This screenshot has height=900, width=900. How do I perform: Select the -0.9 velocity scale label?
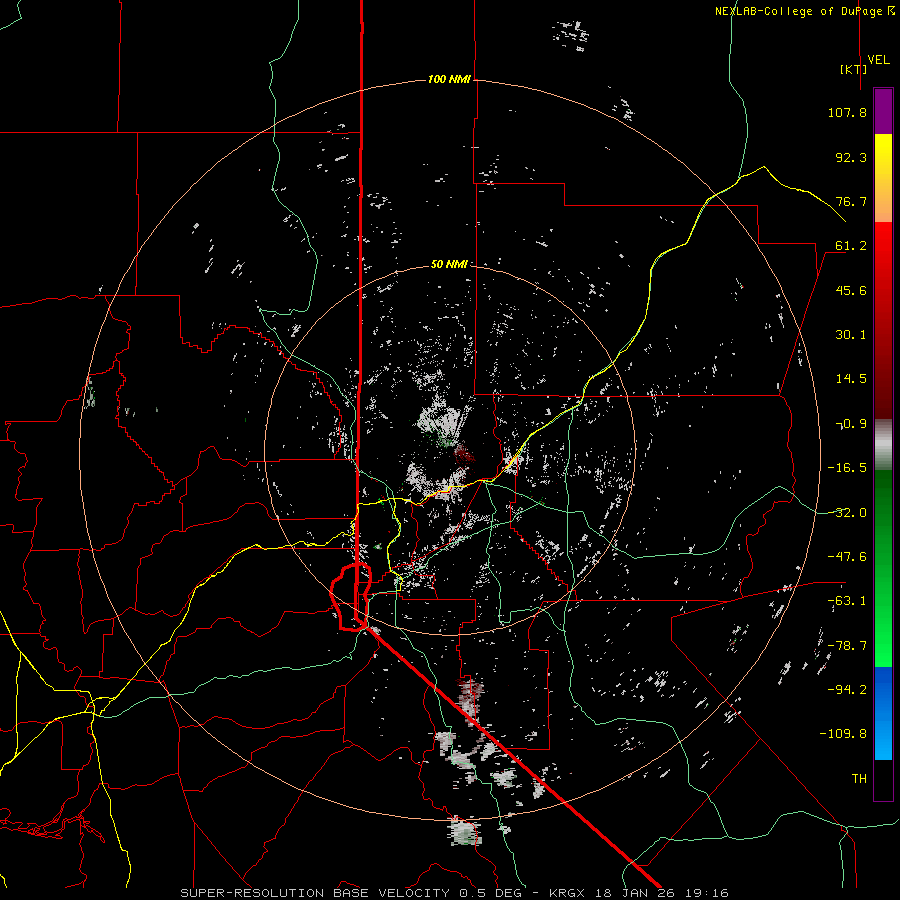(x=851, y=424)
